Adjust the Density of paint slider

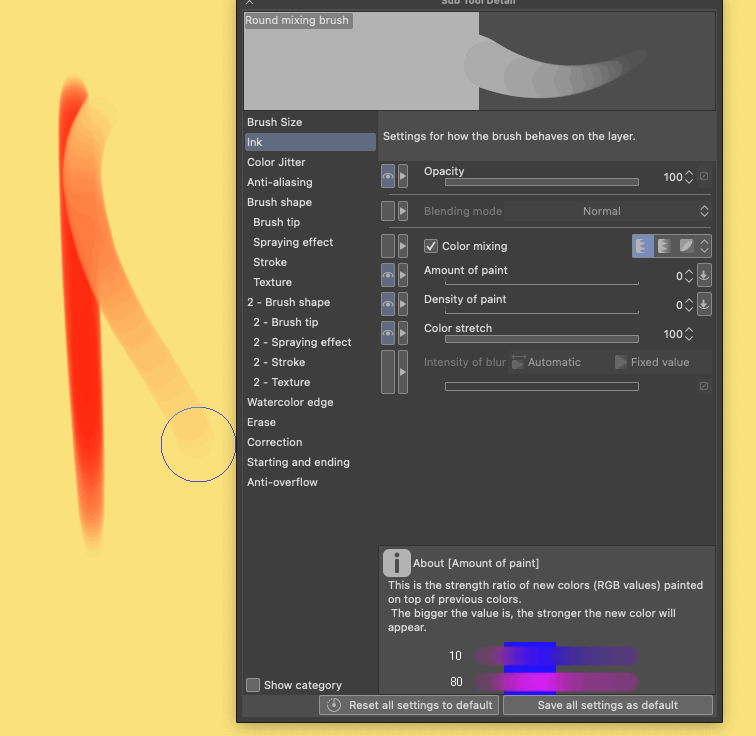click(541, 311)
